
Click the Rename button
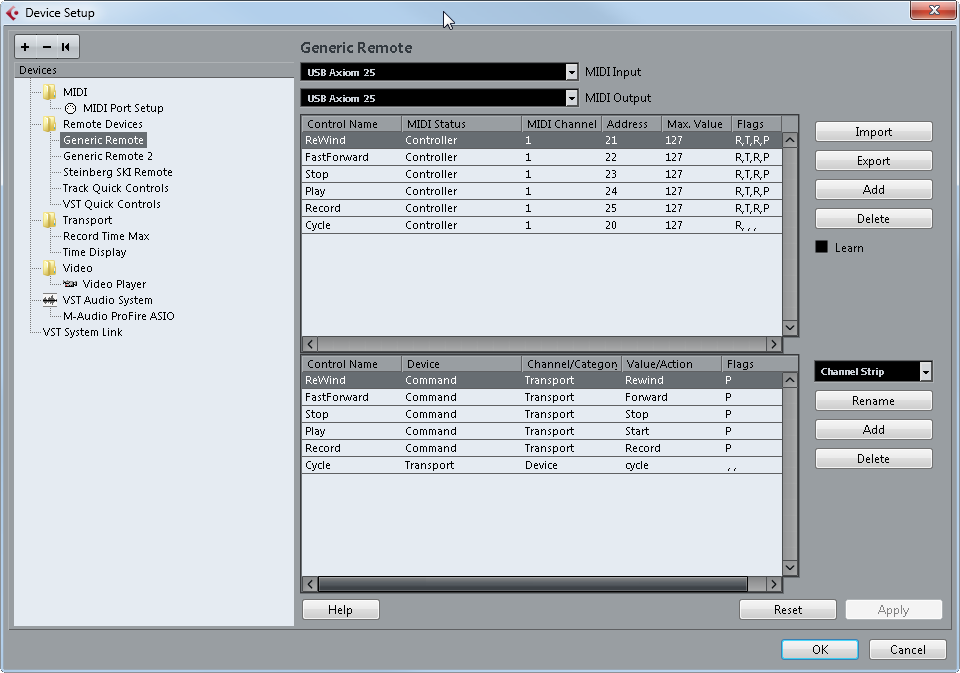click(872, 400)
